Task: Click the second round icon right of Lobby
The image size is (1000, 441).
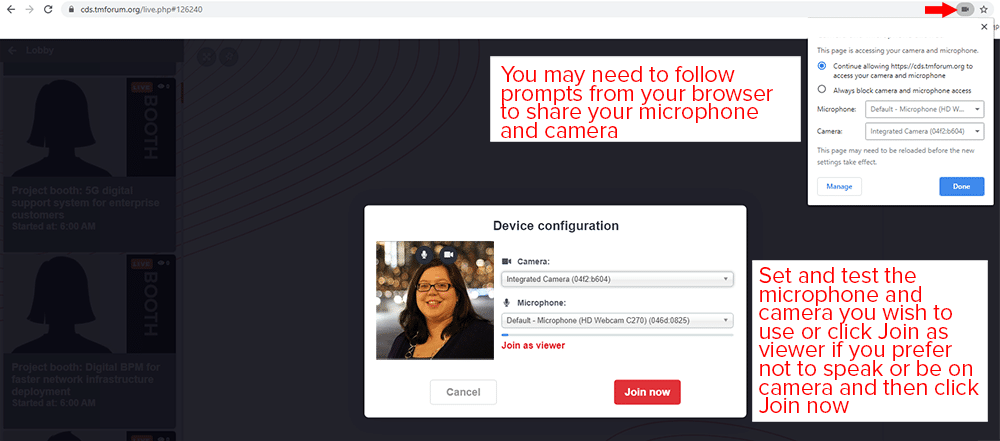Action: pos(228,57)
